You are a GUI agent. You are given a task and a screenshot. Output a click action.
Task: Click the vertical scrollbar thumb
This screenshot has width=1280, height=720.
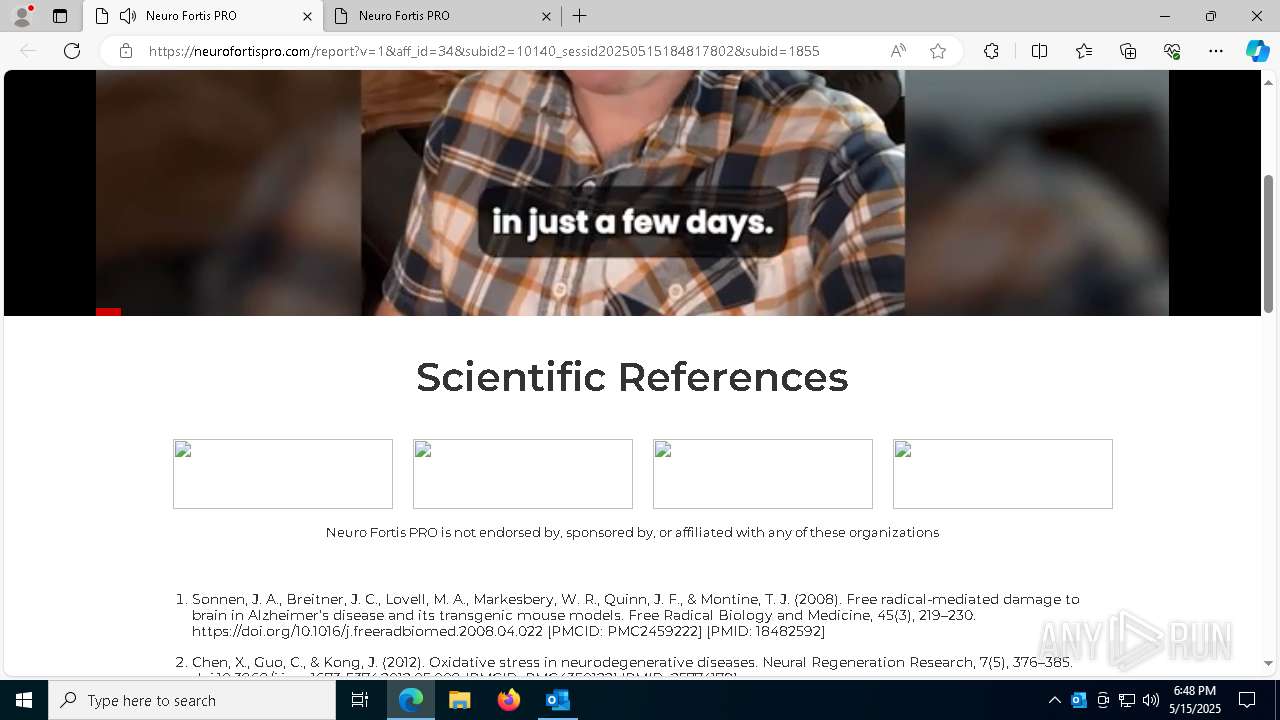pyautogui.click(x=1269, y=245)
